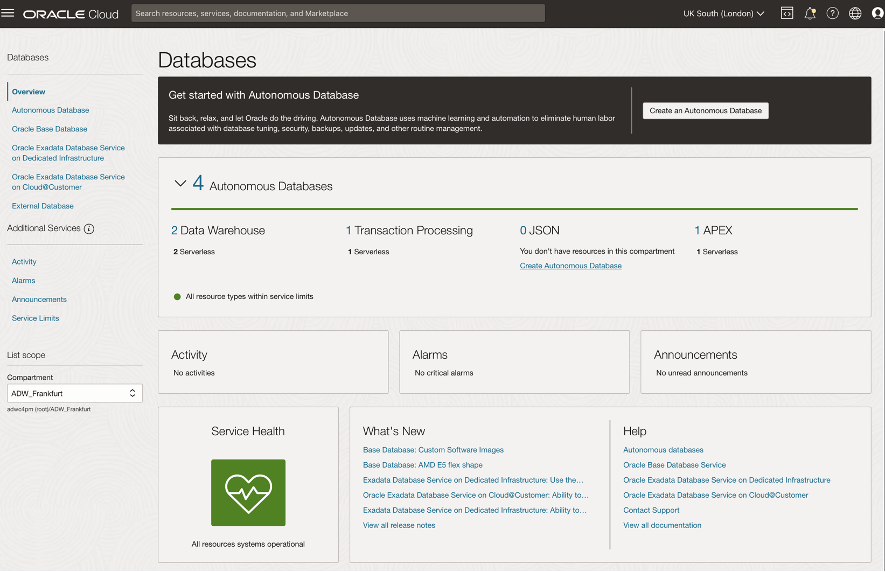Collapse the Autonomous Databases section chevron
Screen dimensions: 886x572
[180, 184]
